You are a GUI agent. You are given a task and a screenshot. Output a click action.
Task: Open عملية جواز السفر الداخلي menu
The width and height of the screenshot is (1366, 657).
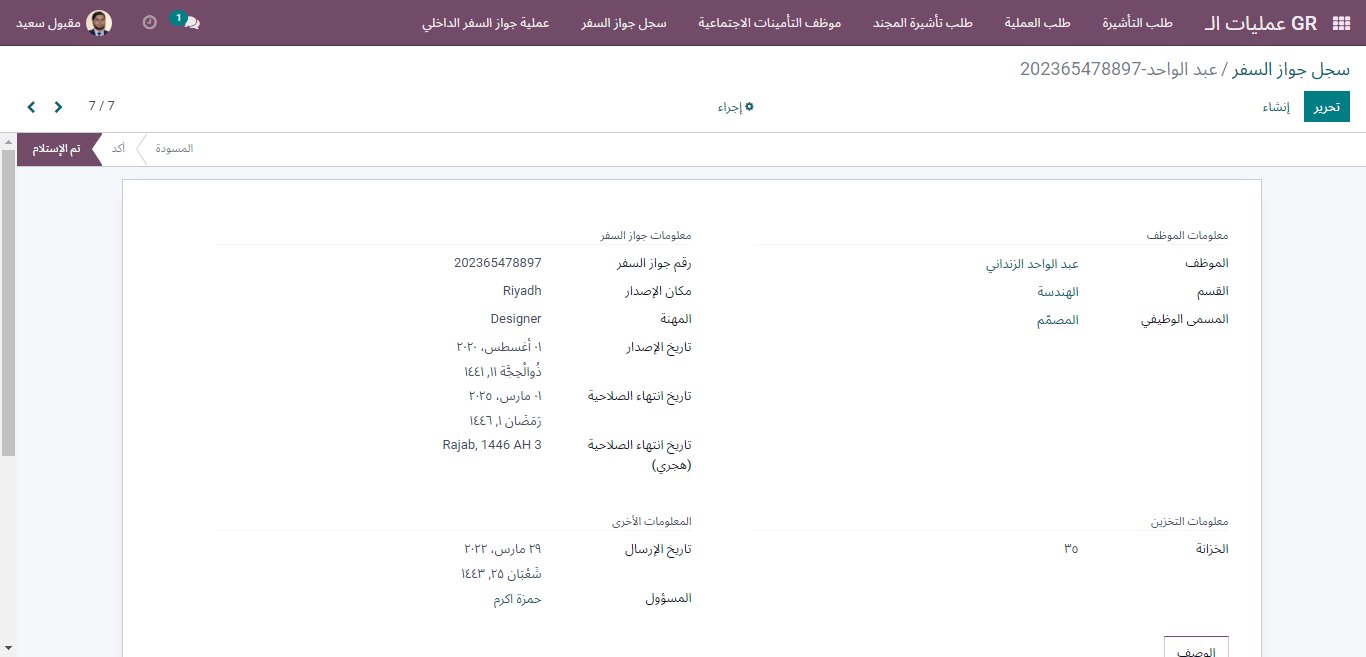486,23
